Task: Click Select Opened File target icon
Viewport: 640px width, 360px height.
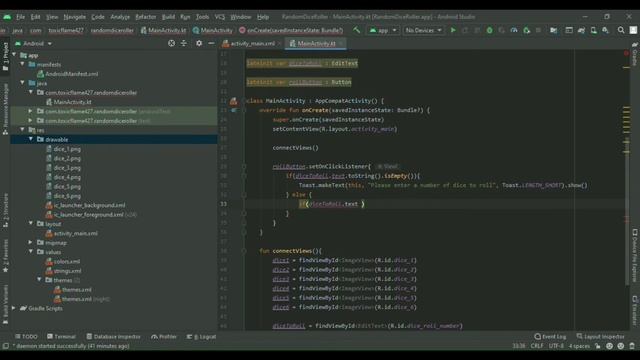Action: tap(171, 43)
